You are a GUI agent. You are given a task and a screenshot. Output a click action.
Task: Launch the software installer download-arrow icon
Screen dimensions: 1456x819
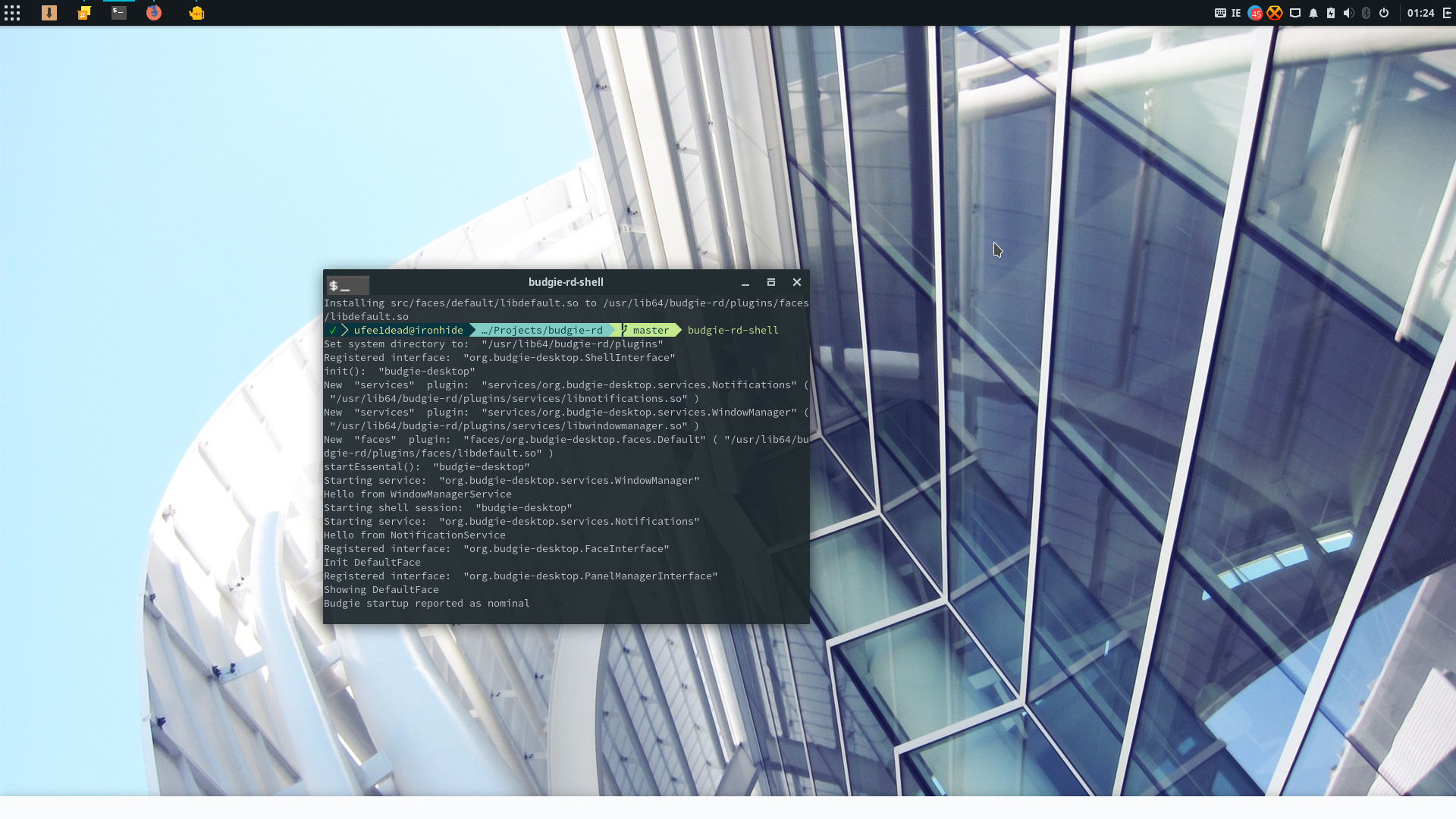[x=49, y=13]
